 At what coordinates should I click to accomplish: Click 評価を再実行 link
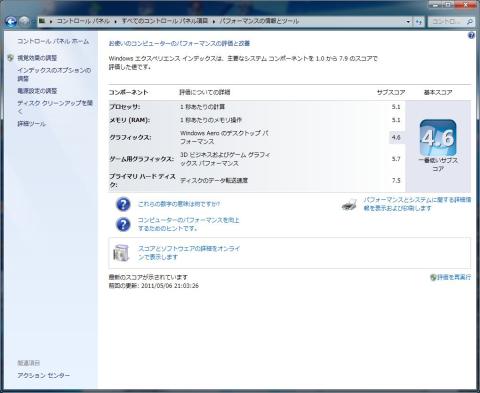pyautogui.click(x=454, y=277)
